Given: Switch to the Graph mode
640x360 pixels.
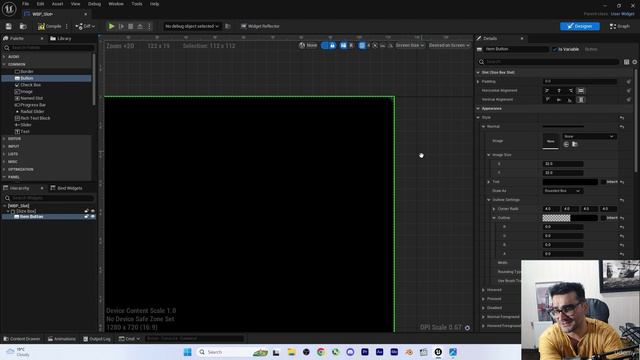Looking at the screenshot, I should (x=620, y=26).
